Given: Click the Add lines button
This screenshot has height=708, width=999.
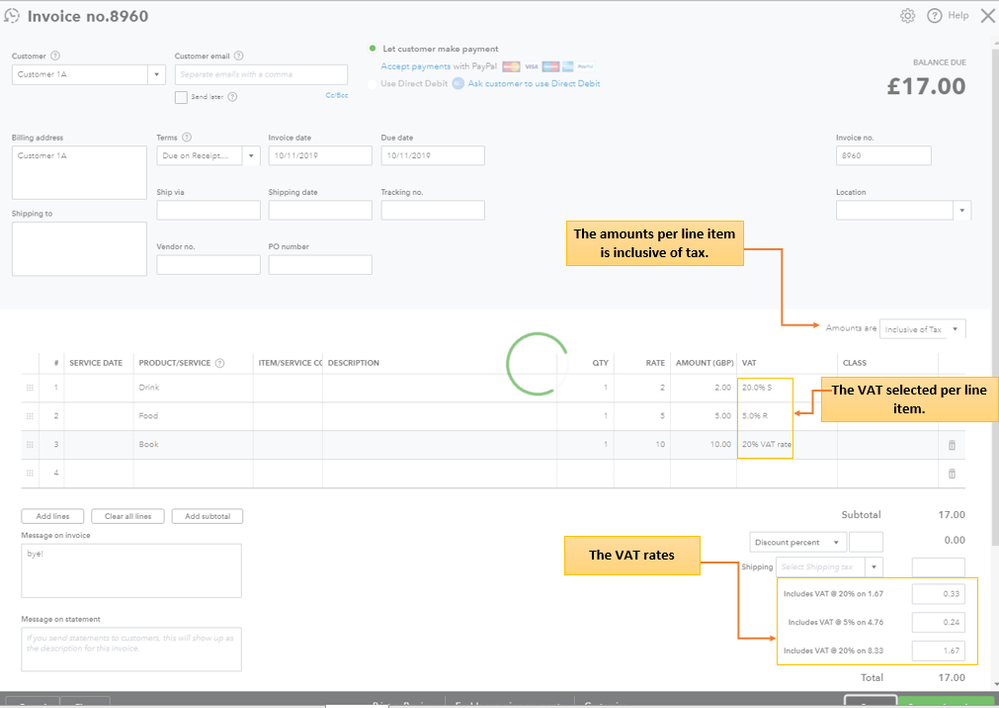Looking at the screenshot, I should 52,516.
